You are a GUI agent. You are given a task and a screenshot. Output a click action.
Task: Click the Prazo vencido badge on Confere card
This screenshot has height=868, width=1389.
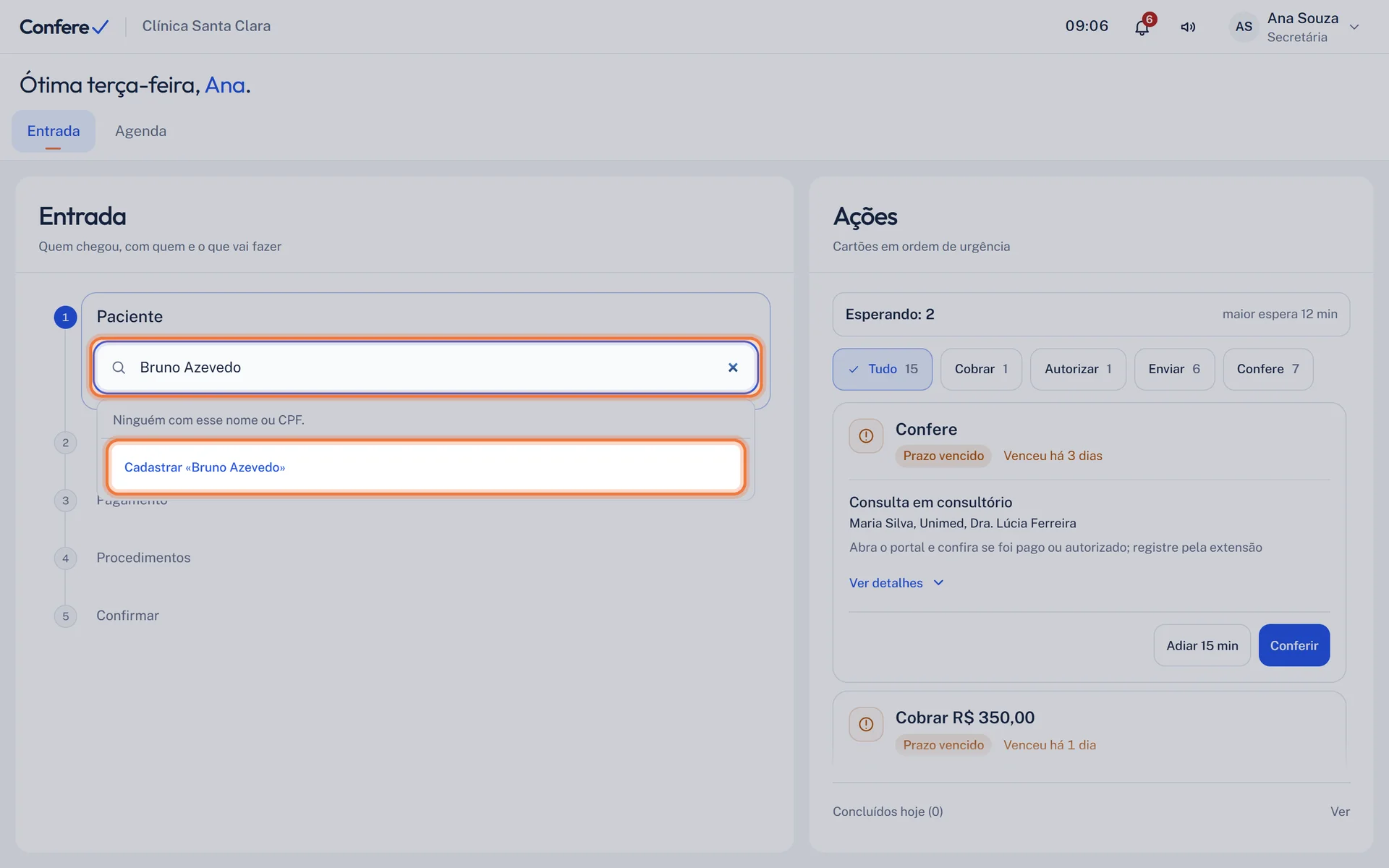coord(943,456)
